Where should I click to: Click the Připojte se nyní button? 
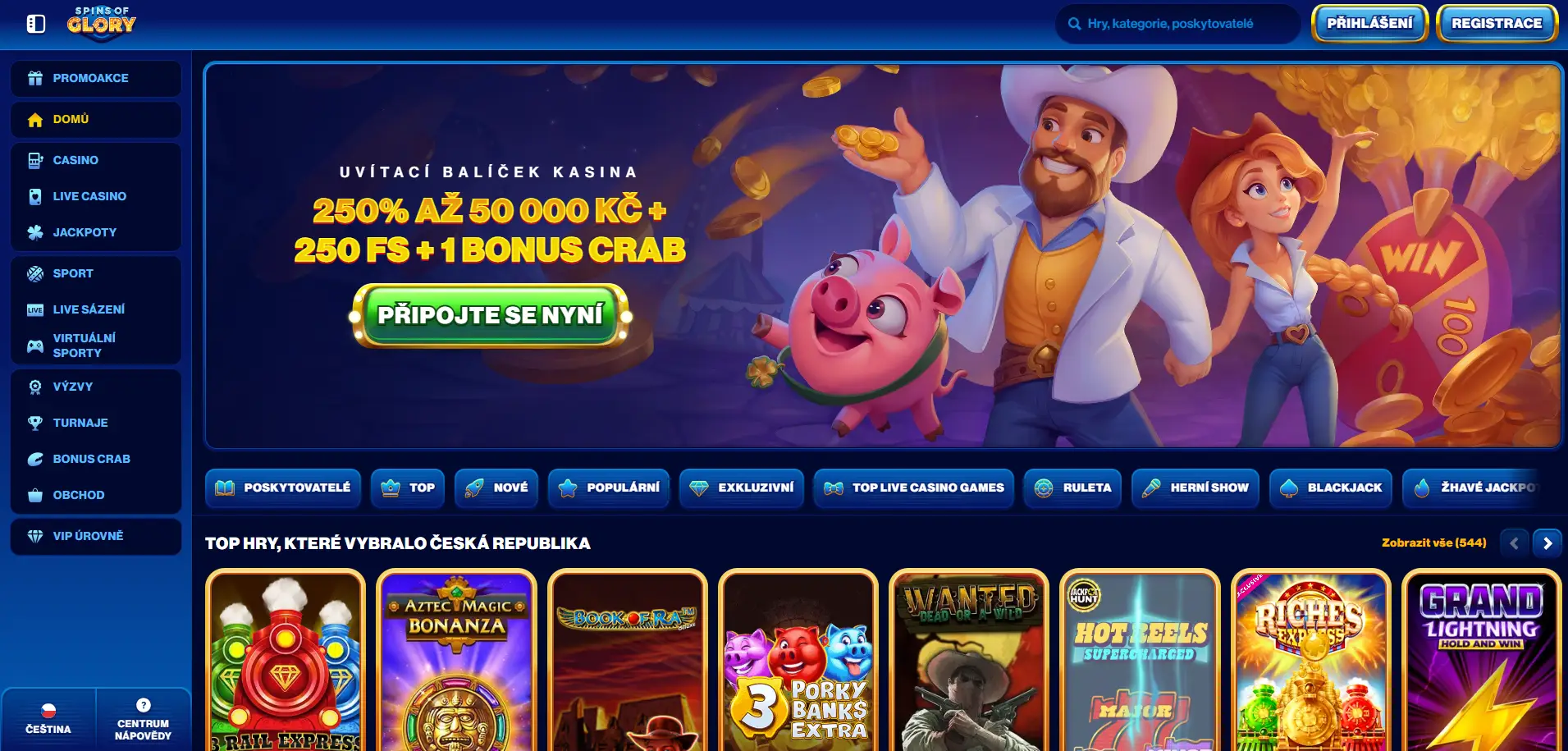pyautogui.click(x=491, y=315)
